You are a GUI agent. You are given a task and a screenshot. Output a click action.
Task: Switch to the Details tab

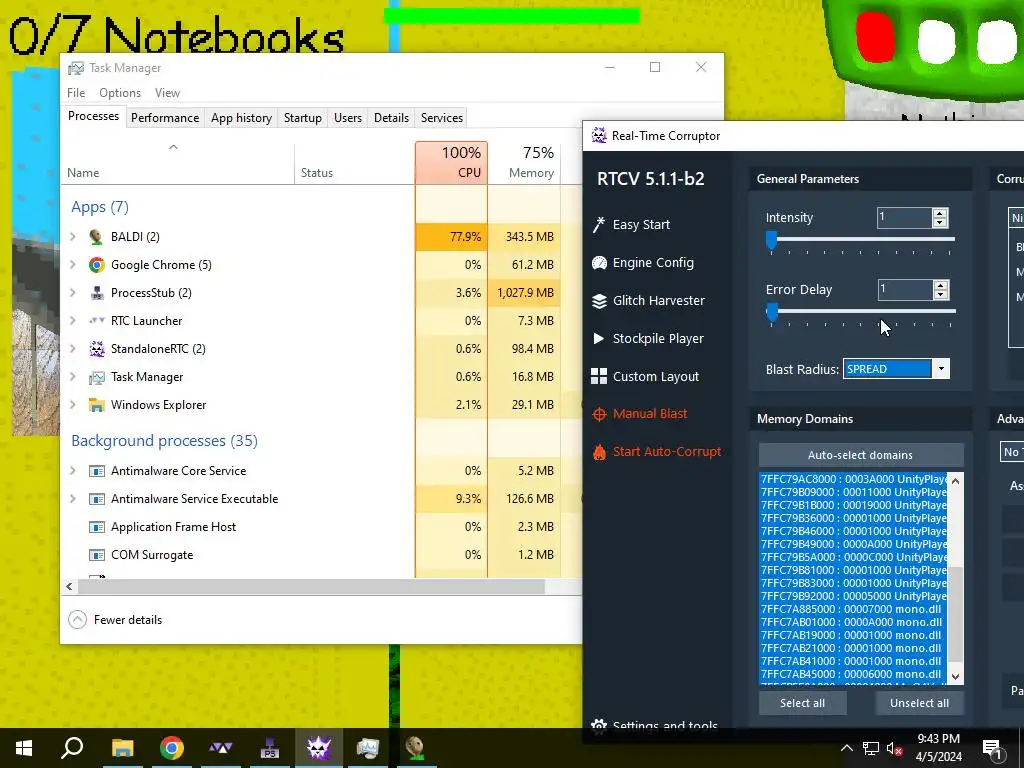coord(391,118)
